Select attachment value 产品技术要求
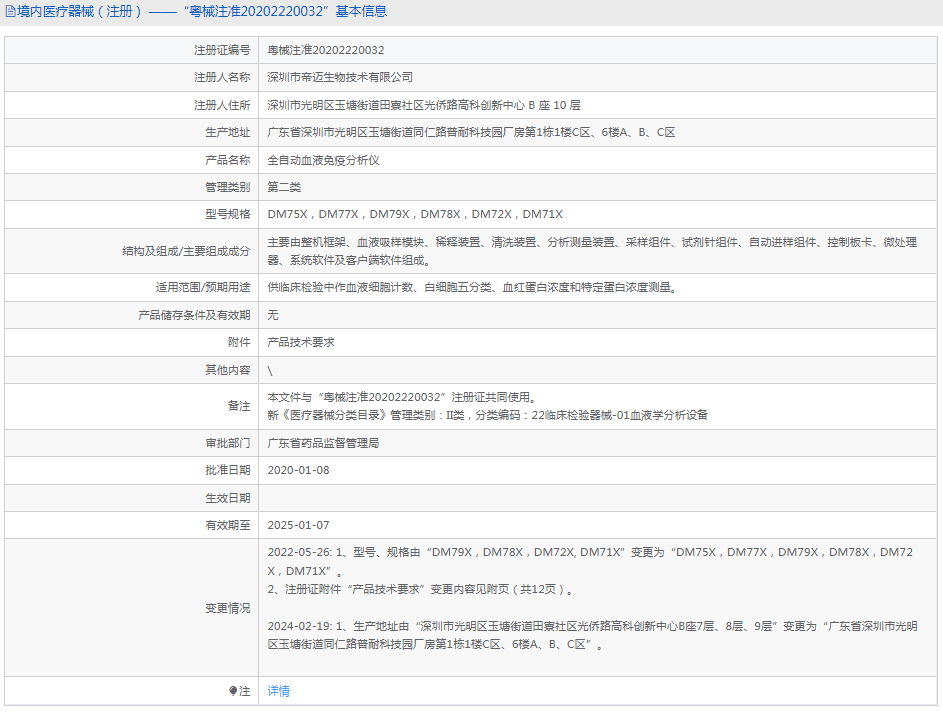943x713 pixels. tap(301, 342)
